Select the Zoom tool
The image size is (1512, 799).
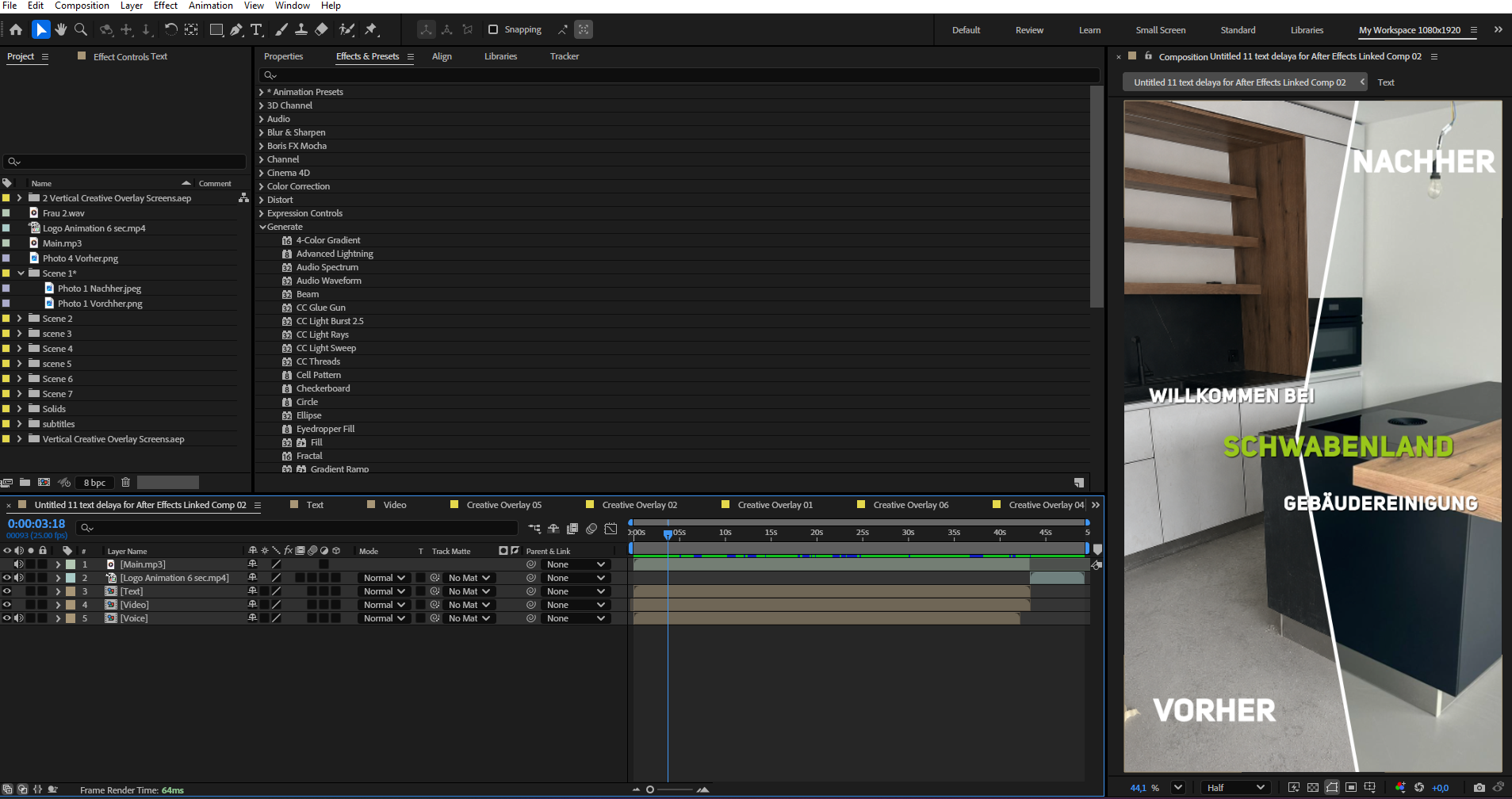[x=81, y=29]
